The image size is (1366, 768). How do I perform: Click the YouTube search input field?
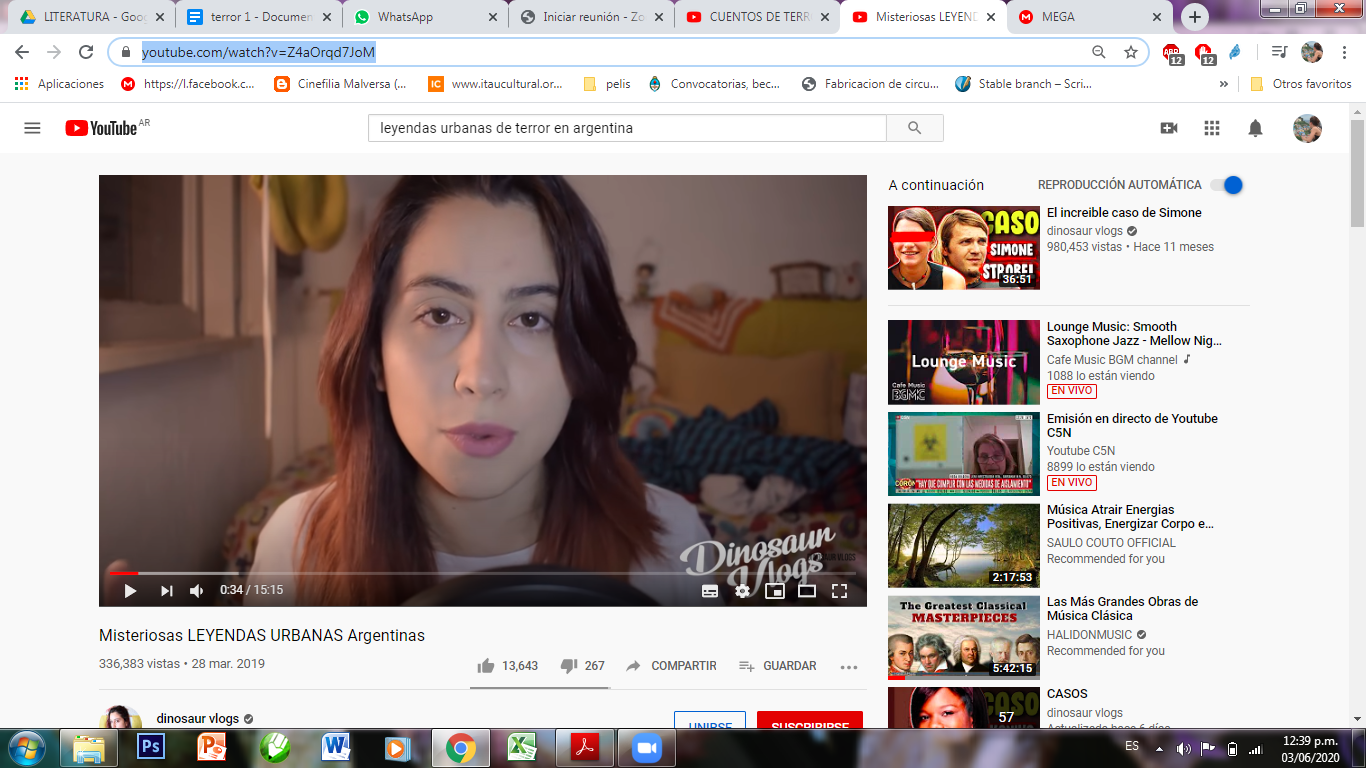tap(627, 128)
